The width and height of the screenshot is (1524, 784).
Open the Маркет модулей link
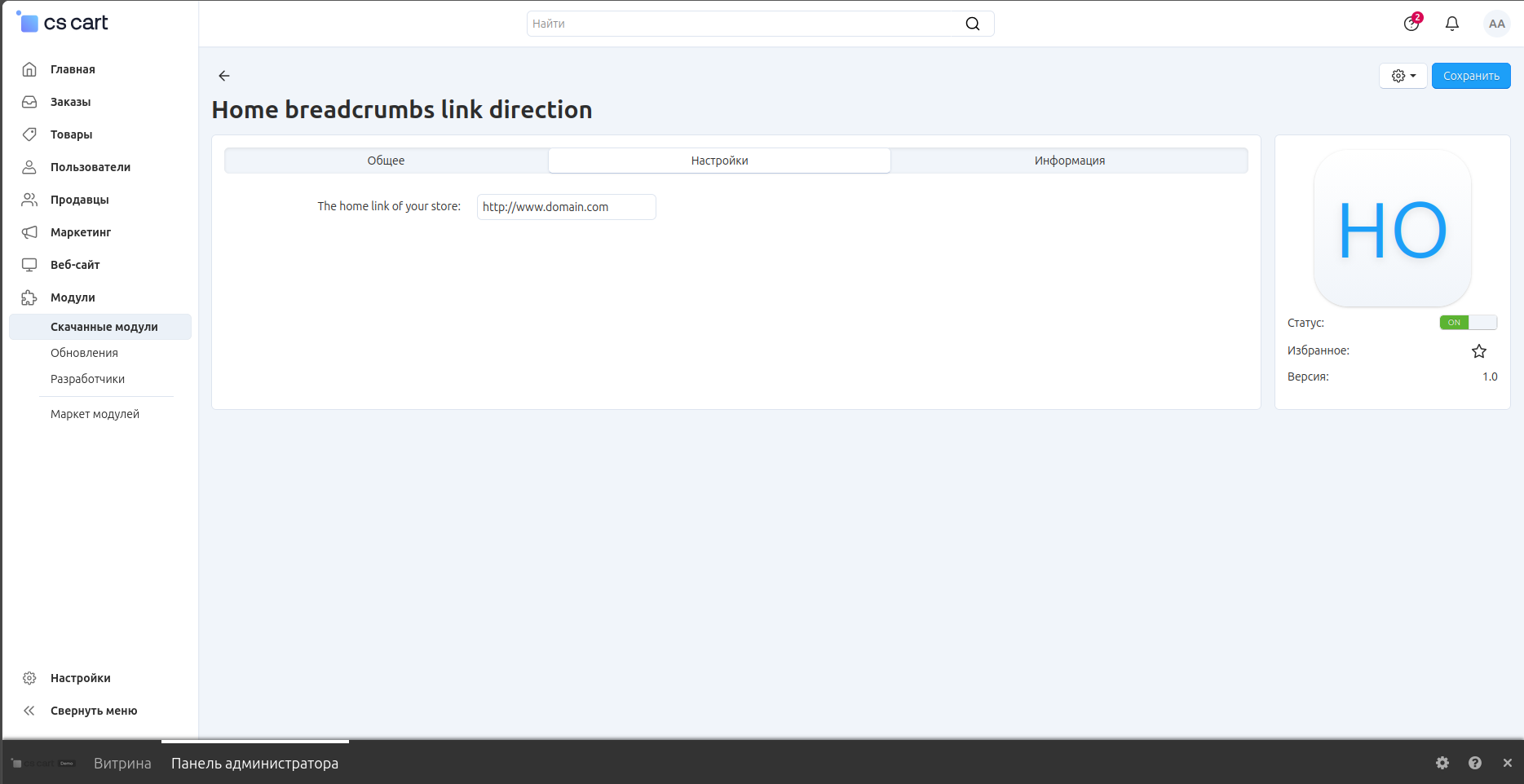point(95,414)
